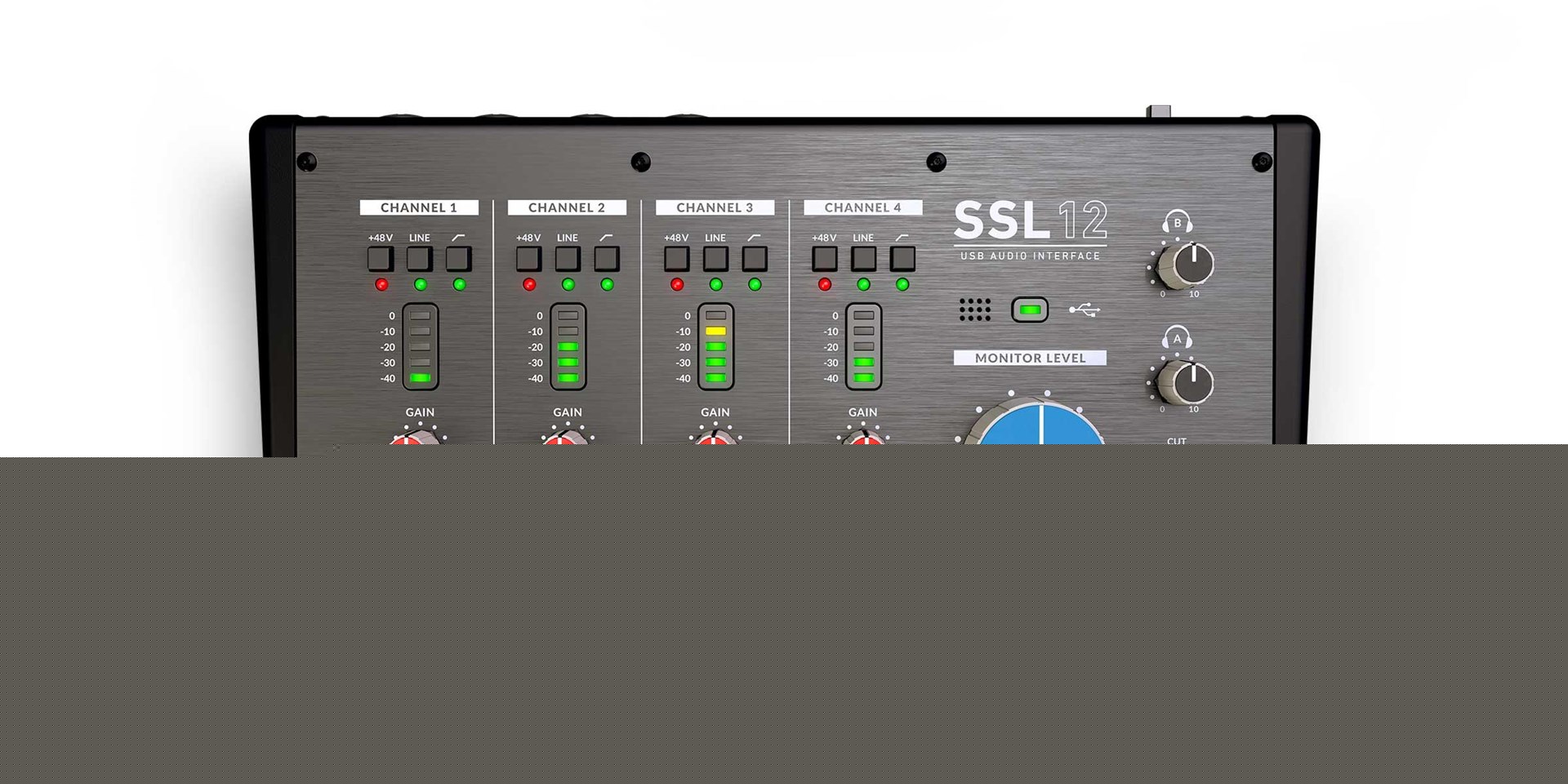
Task: Toggle the LINE button on Channel 2
Action: (x=568, y=259)
